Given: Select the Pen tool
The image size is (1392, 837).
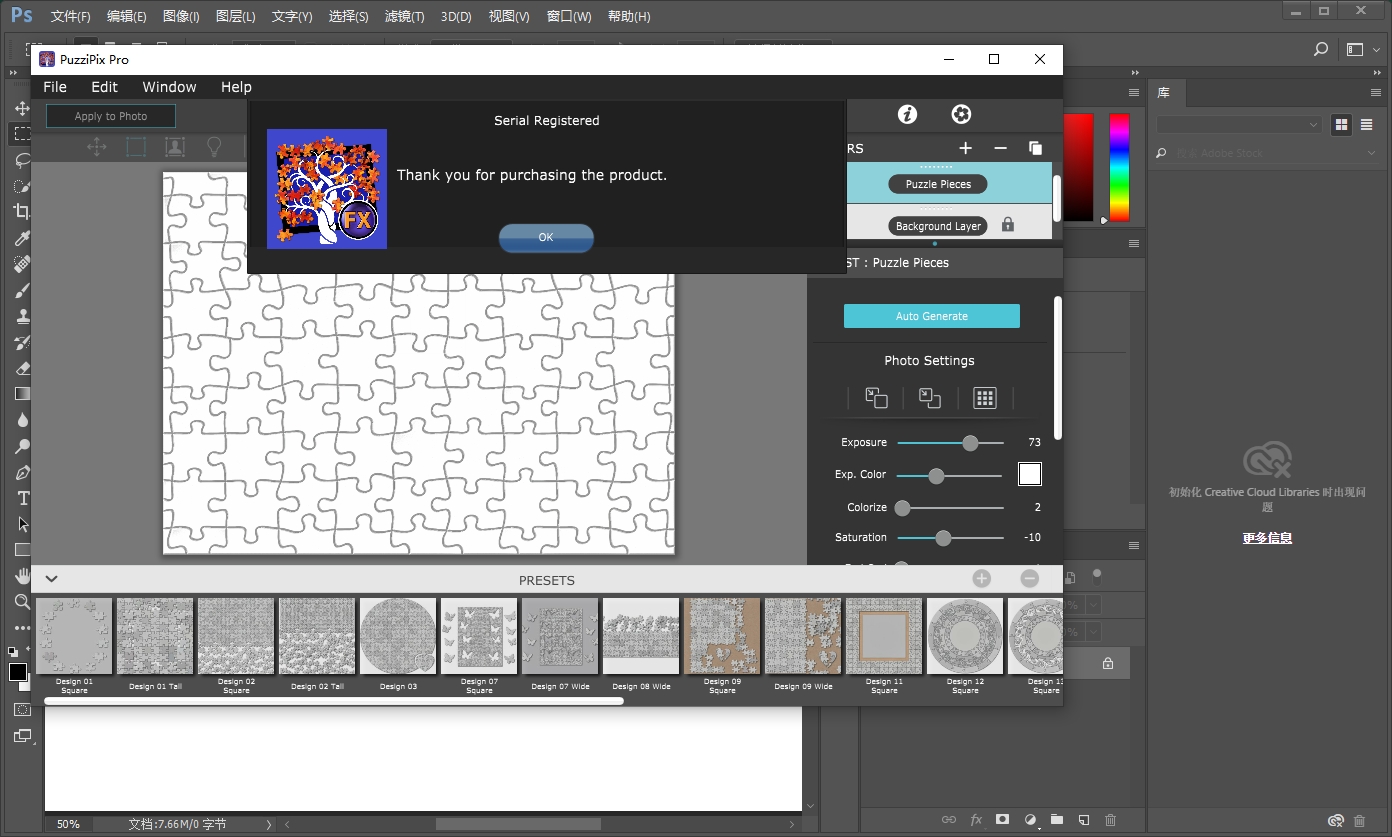Looking at the screenshot, I should [x=22, y=472].
